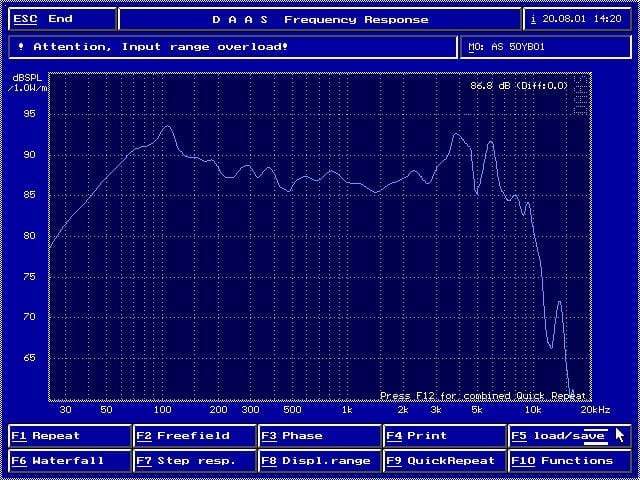Open the F6 Waterfall plot
This screenshot has width=640, height=480.
point(70,461)
